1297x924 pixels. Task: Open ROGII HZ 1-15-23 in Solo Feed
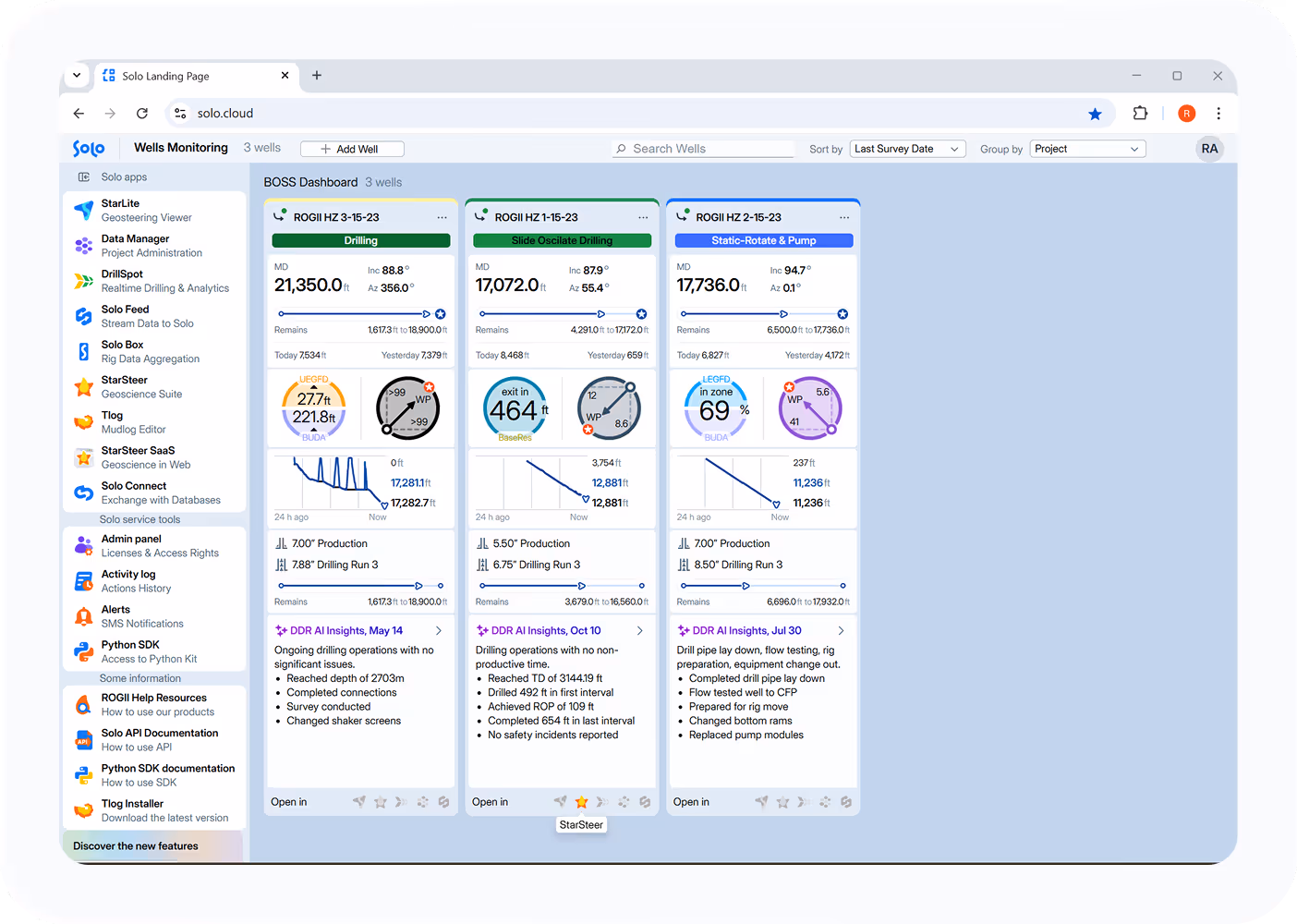[x=645, y=802]
